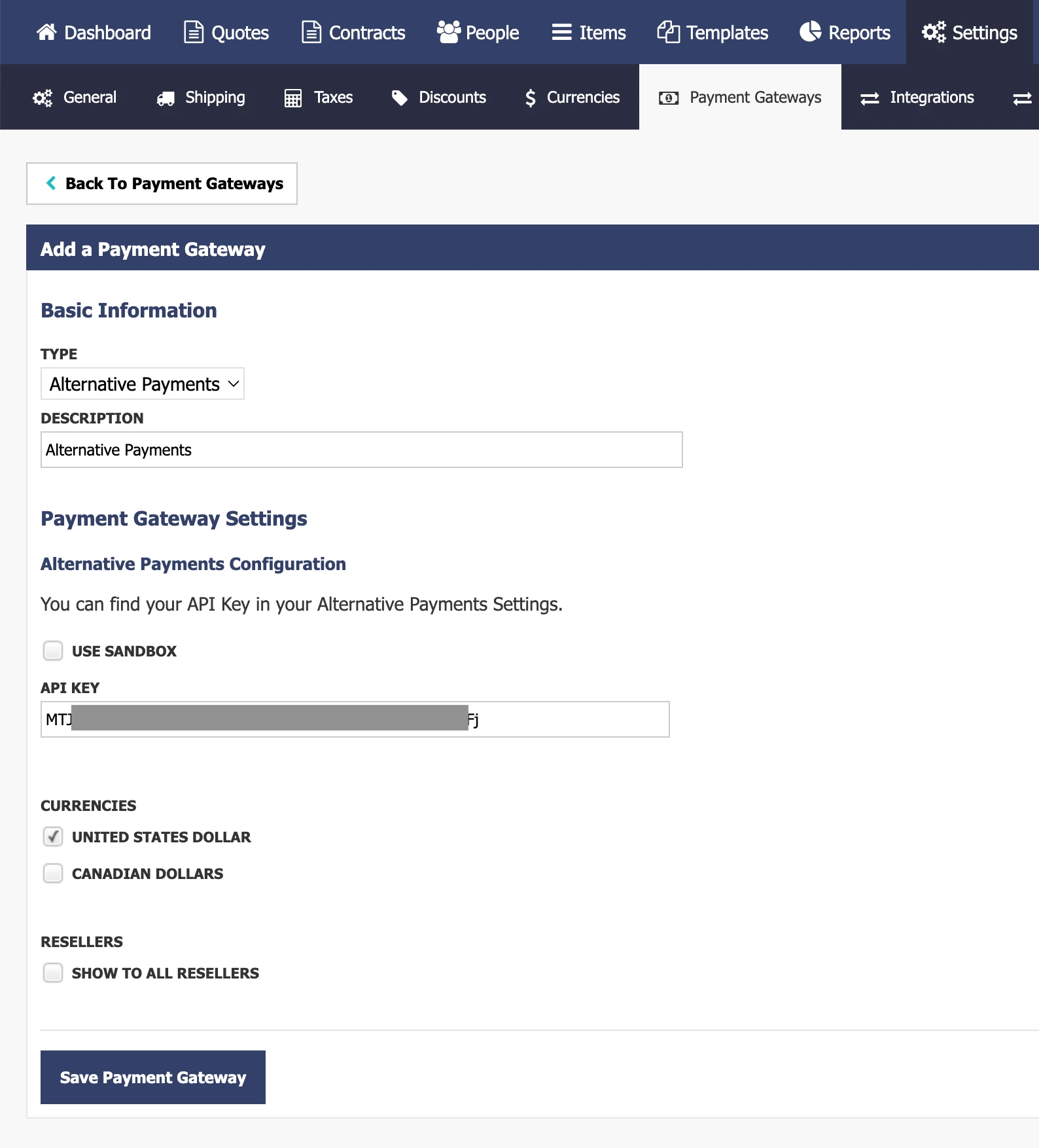Click the Shipping truck icon
Viewport: 1039px width, 1148px height.
pyautogui.click(x=166, y=98)
